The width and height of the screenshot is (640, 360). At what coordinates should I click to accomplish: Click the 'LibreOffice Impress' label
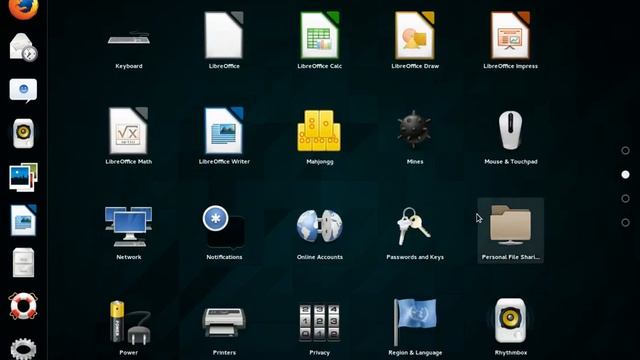(511, 66)
